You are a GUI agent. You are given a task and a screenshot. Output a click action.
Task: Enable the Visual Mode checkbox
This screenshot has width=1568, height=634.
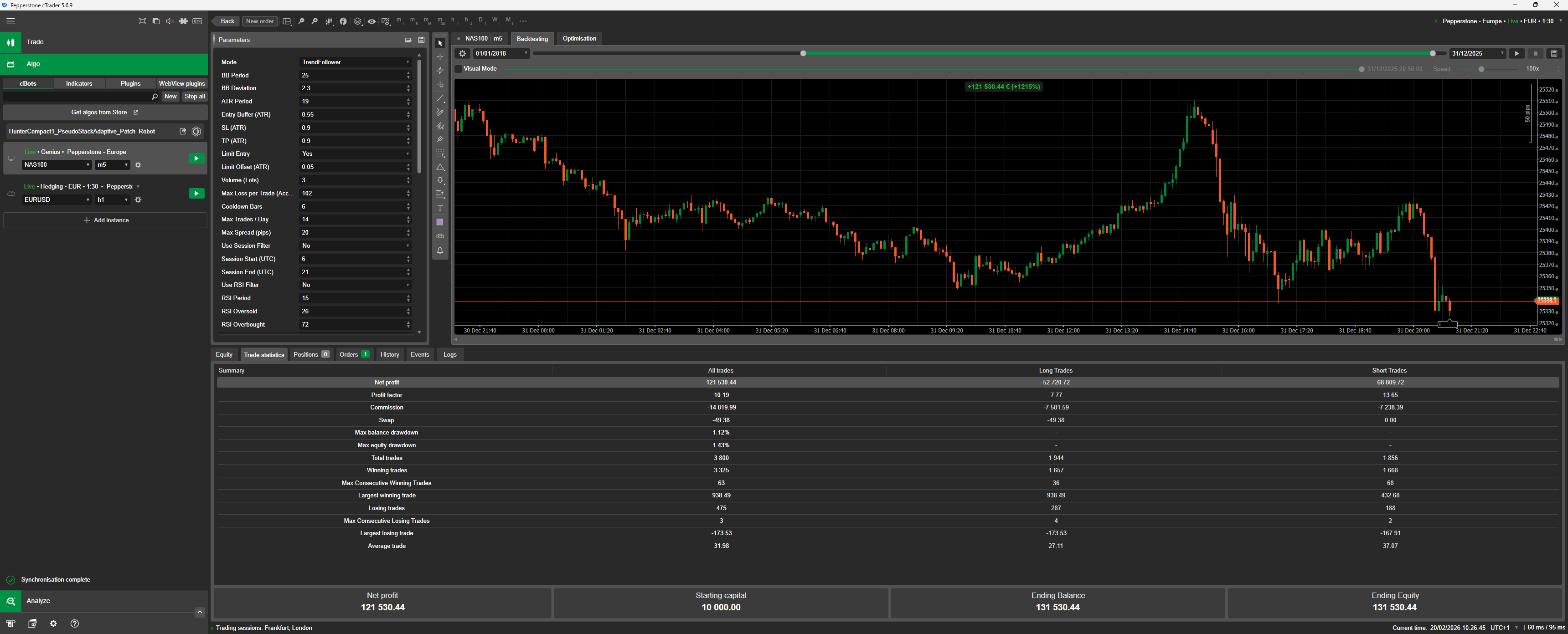(x=459, y=69)
